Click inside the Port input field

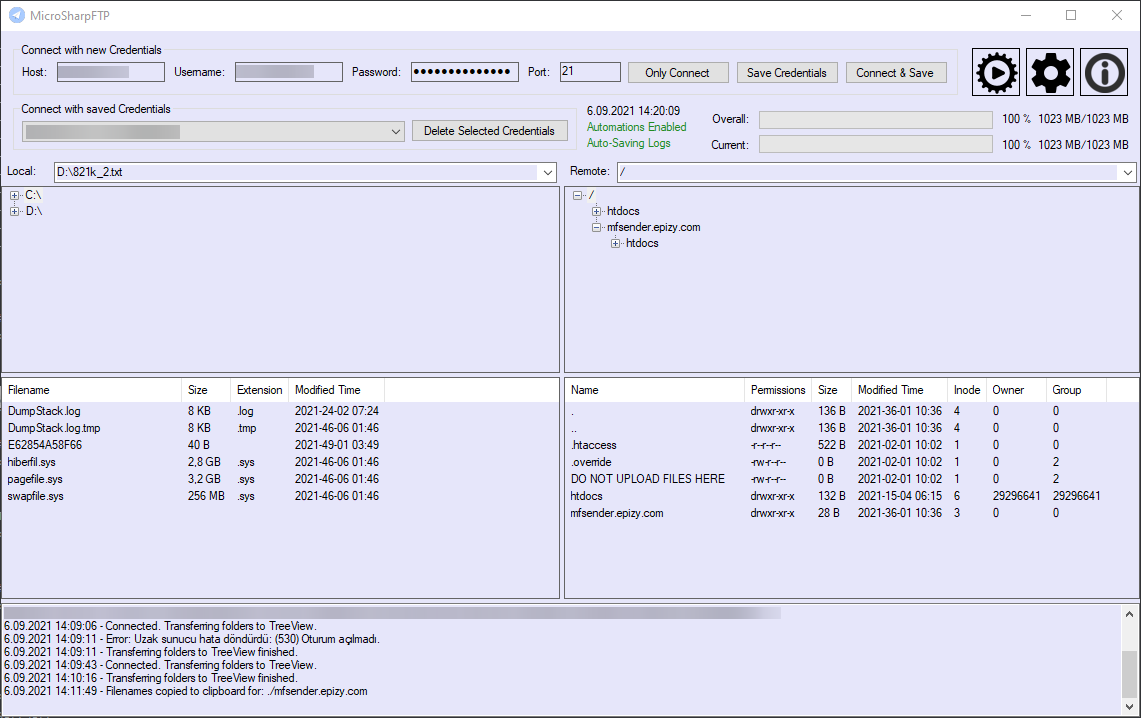point(589,71)
